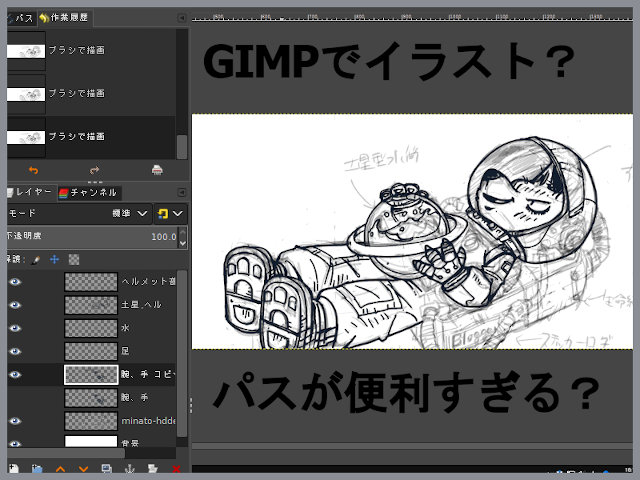This screenshot has width=640, height=480.
Task: Click the astronaut cat's helmet on the canvas
Action: (531, 199)
